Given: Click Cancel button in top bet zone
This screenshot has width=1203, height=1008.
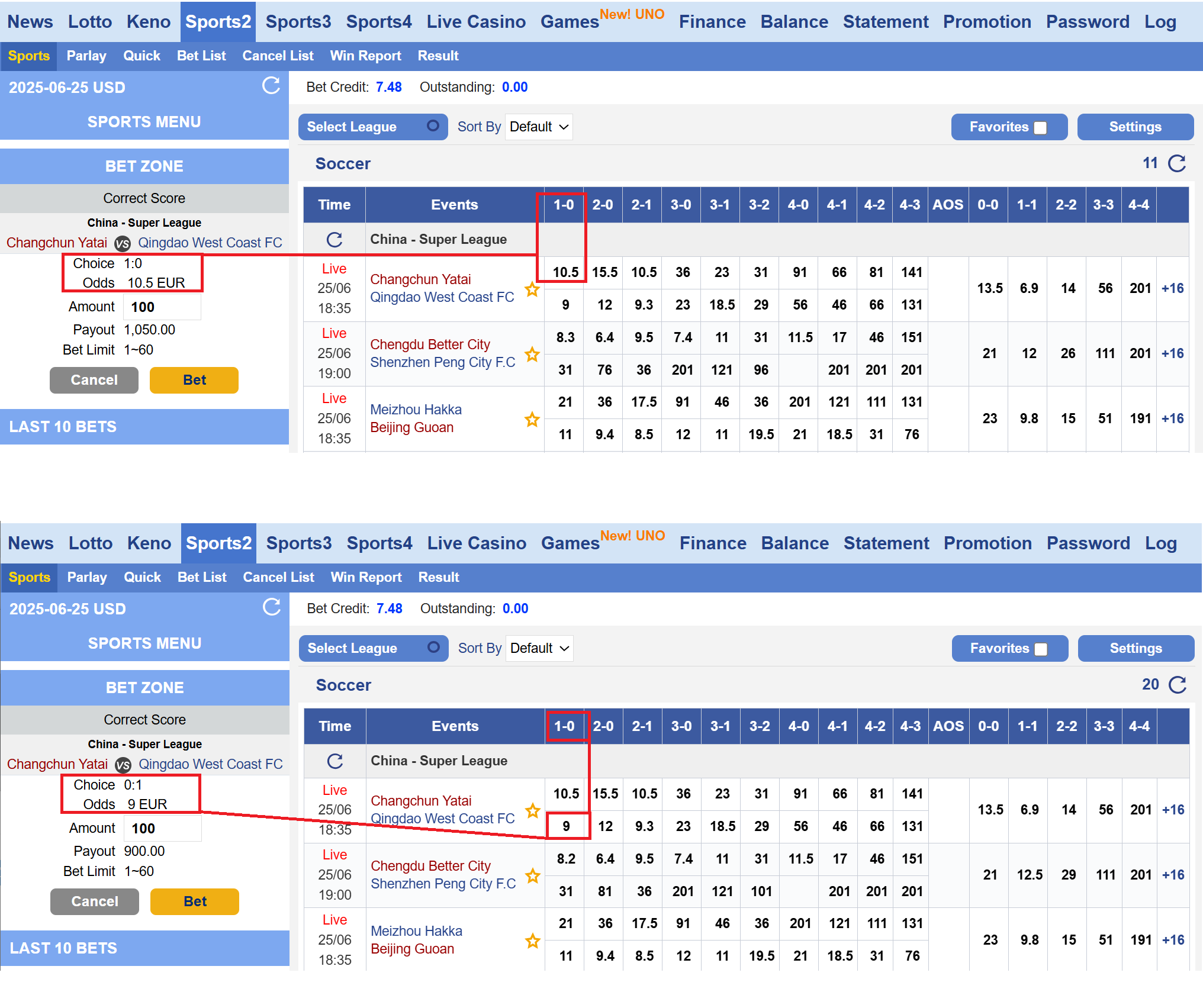Looking at the screenshot, I should [94, 380].
